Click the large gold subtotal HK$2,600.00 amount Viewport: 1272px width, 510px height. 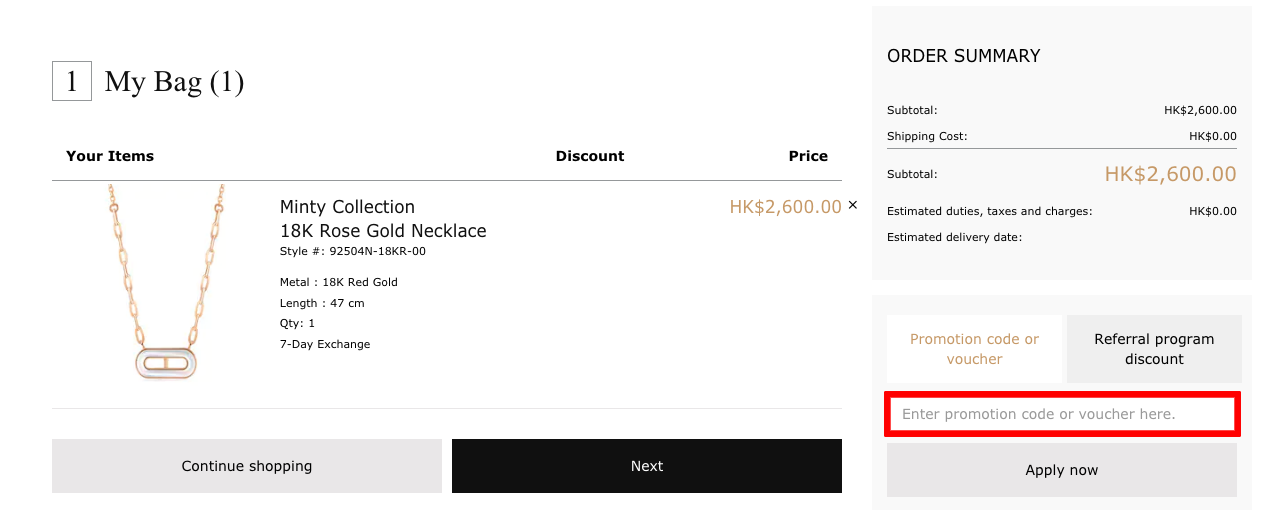click(x=1170, y=174)
